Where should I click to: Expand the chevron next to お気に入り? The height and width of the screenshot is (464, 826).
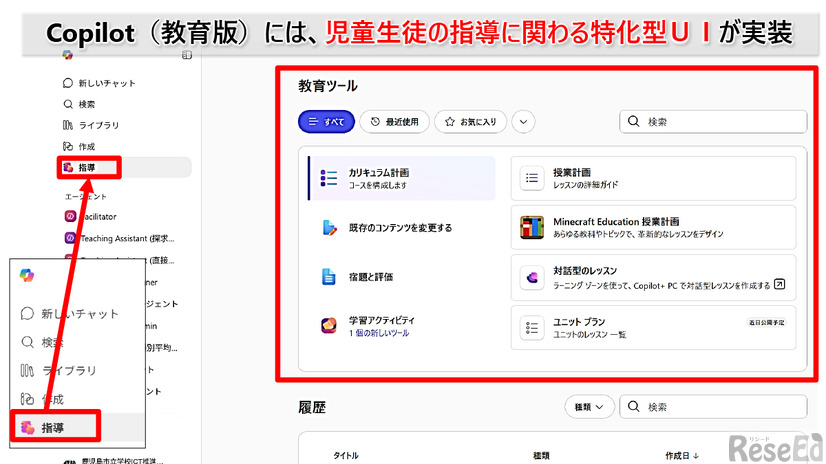523,122
